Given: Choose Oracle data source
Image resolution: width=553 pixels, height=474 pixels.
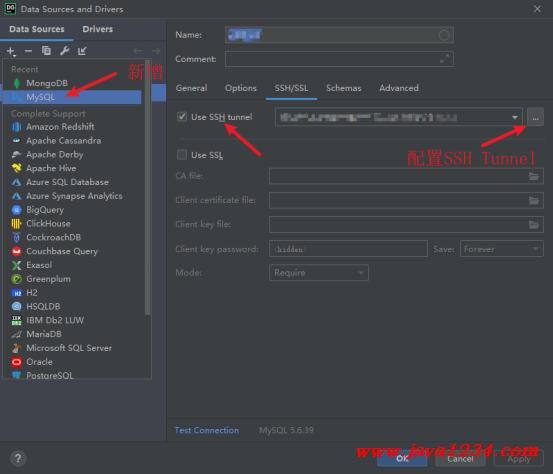Looking at the screenshot, I should [x=73, y=362].
